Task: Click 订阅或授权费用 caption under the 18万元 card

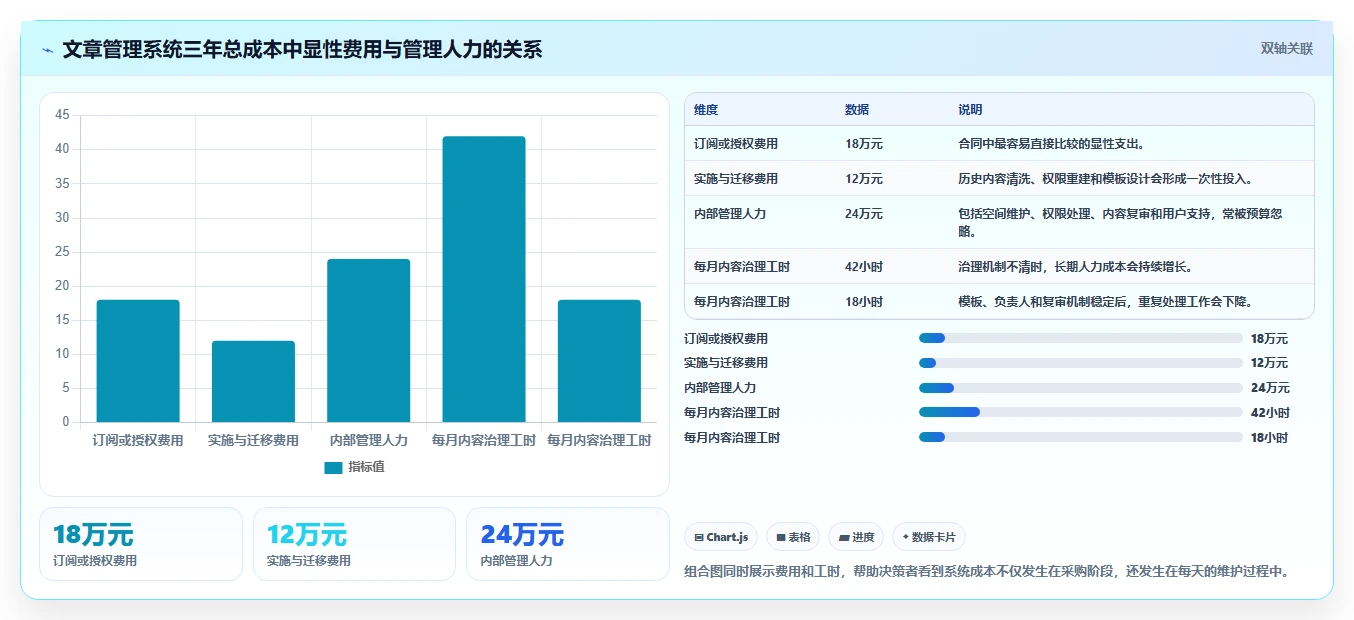Action: point(95,561)
